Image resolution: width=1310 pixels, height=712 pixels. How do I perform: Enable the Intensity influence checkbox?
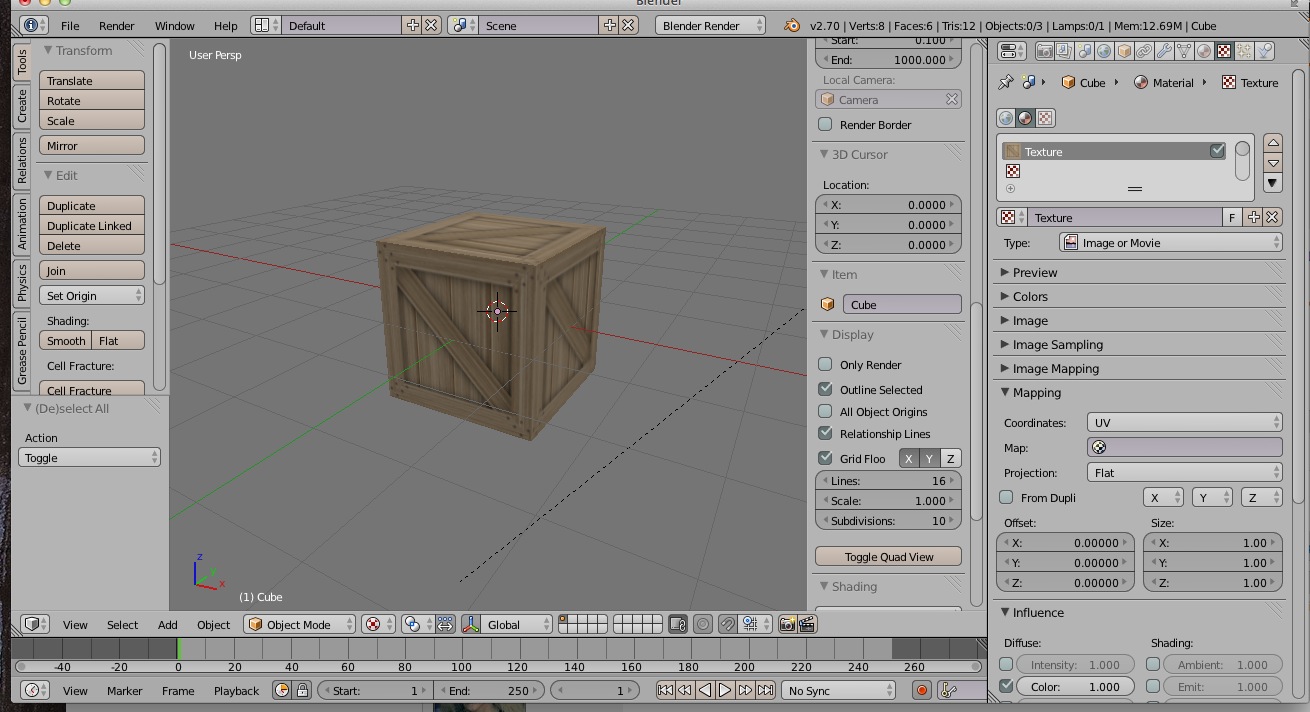click(1006, 664)
